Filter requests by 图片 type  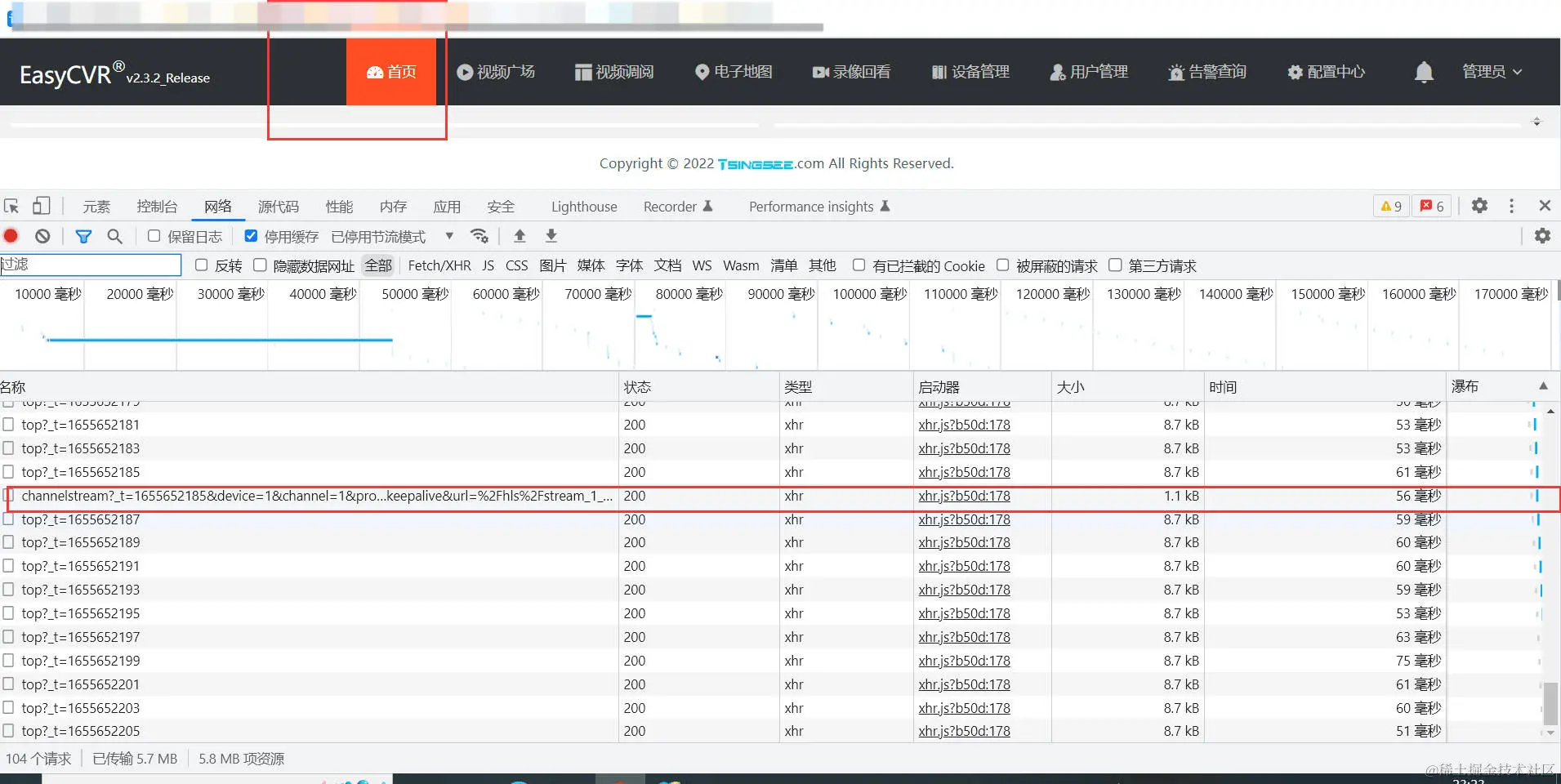pyautogui.click(x=552, y=265)
